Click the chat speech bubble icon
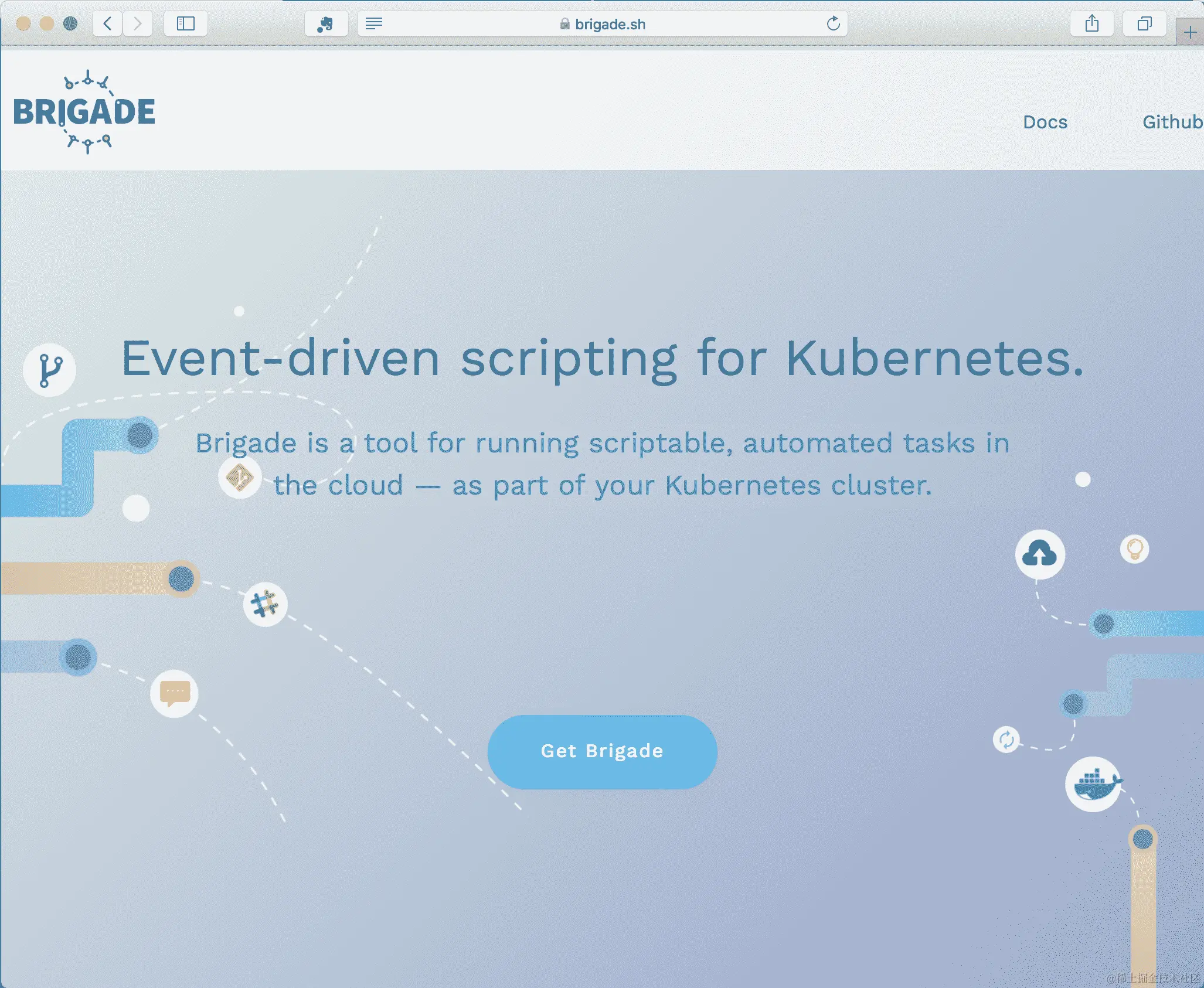Image resolution: width=1204 pixels, height=988 pixels. 175,693
